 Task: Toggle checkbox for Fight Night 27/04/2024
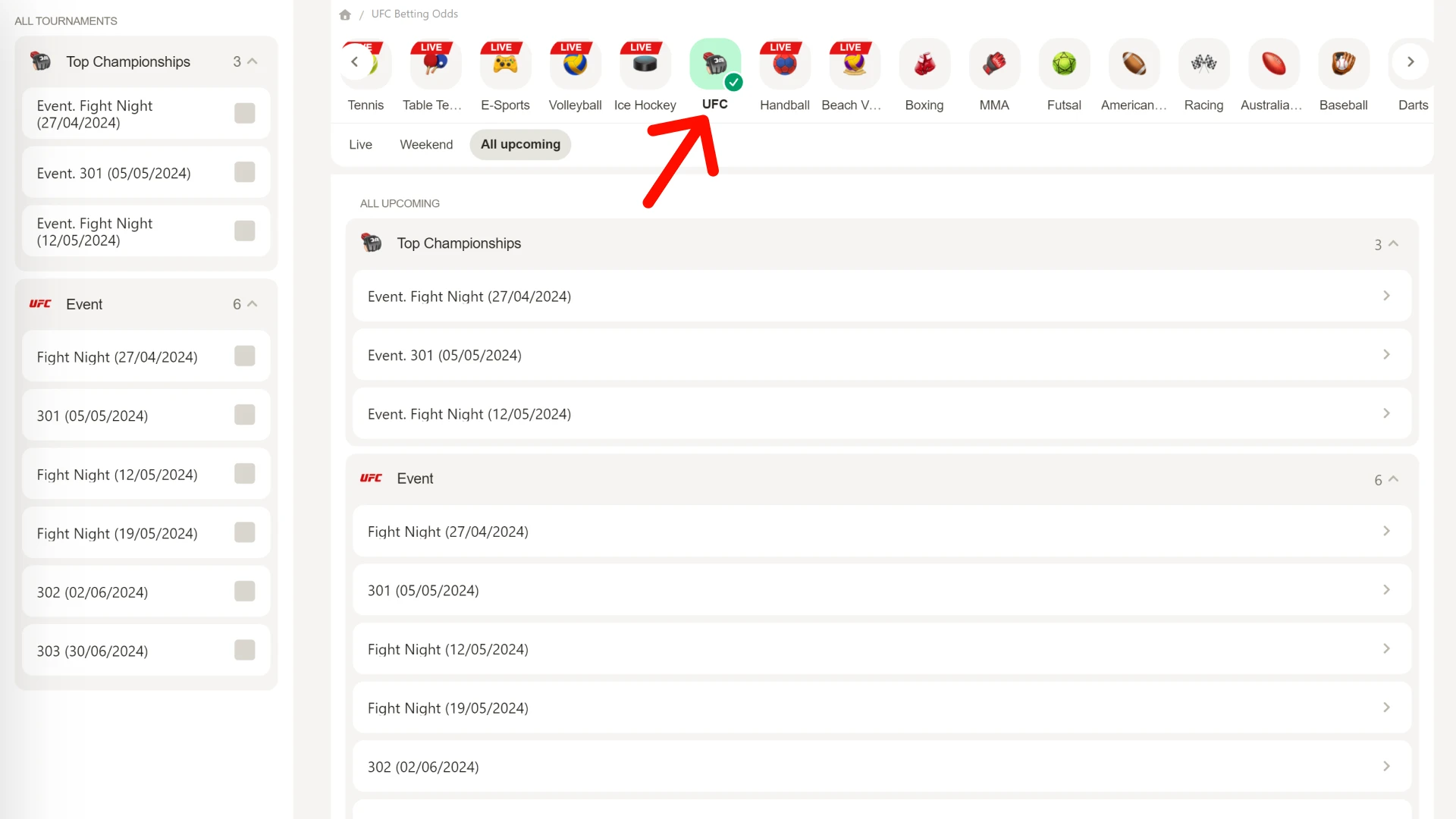point(246,355)
